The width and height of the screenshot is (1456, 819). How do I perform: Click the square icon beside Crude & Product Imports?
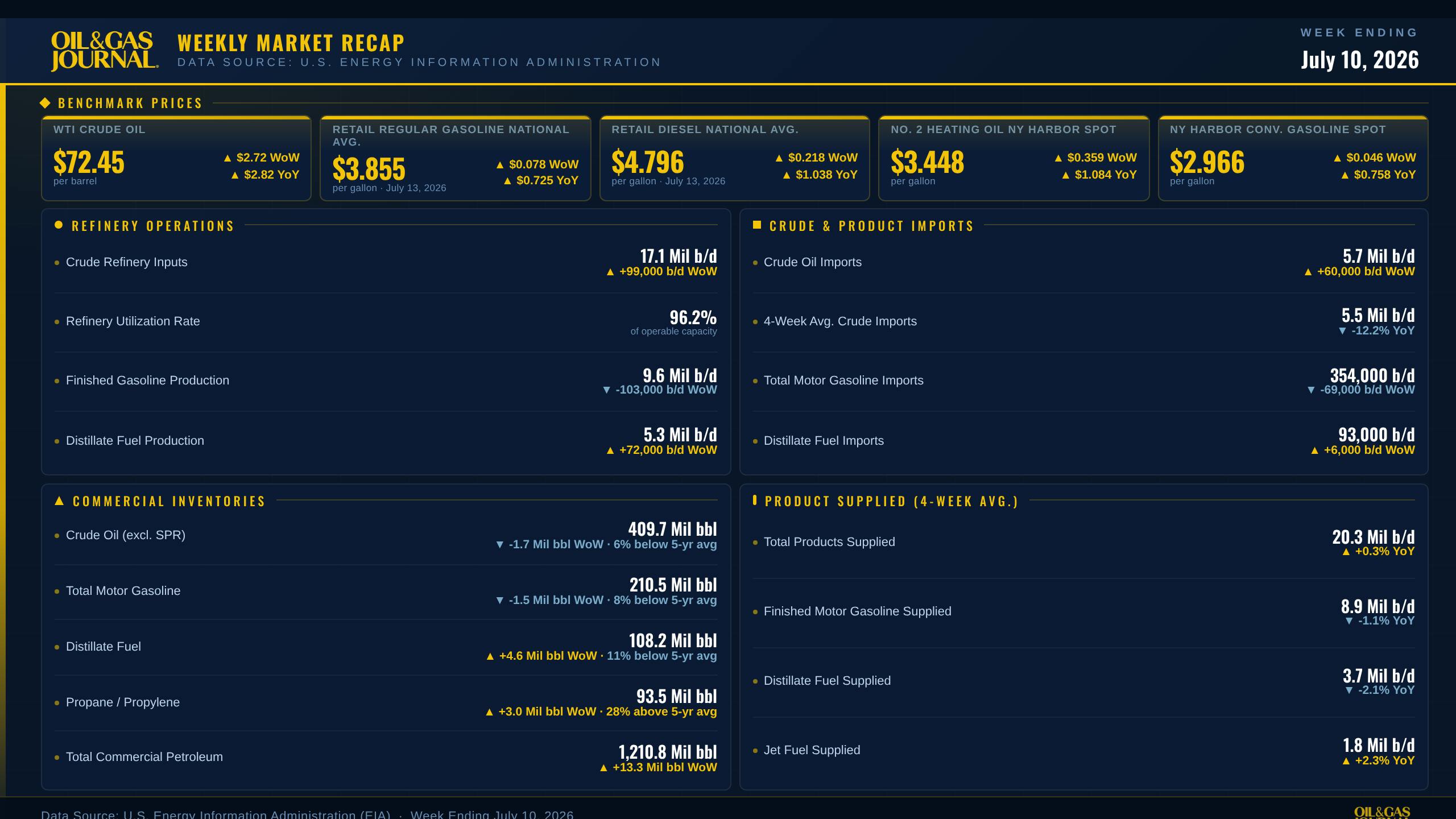[757, 225]
